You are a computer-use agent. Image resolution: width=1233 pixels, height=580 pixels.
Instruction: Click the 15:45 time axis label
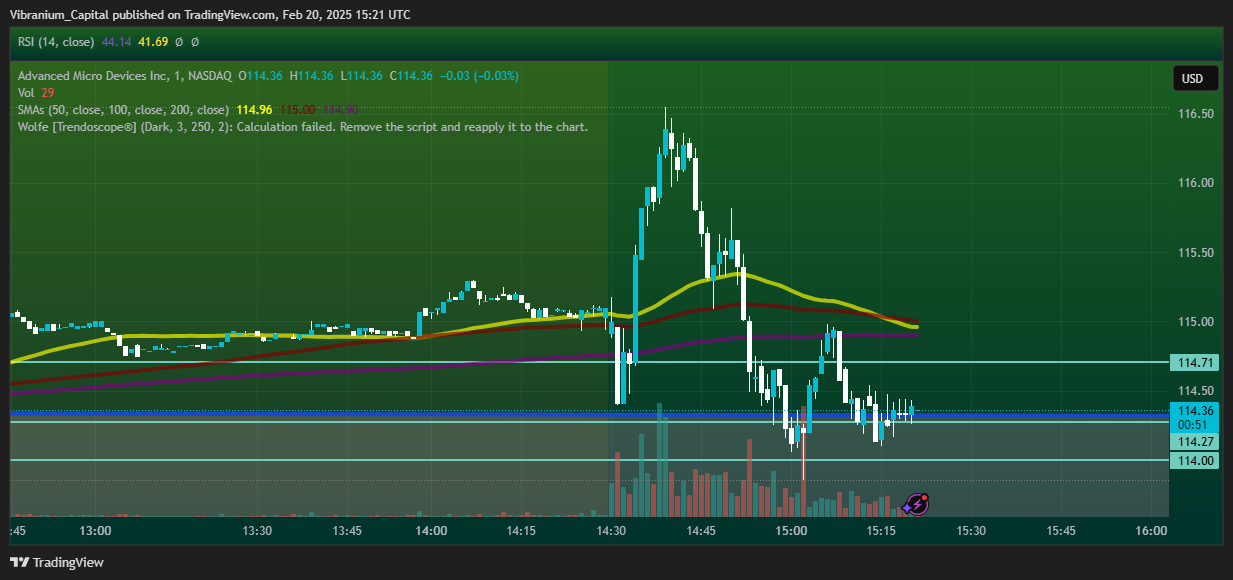tap(1061, 531)
